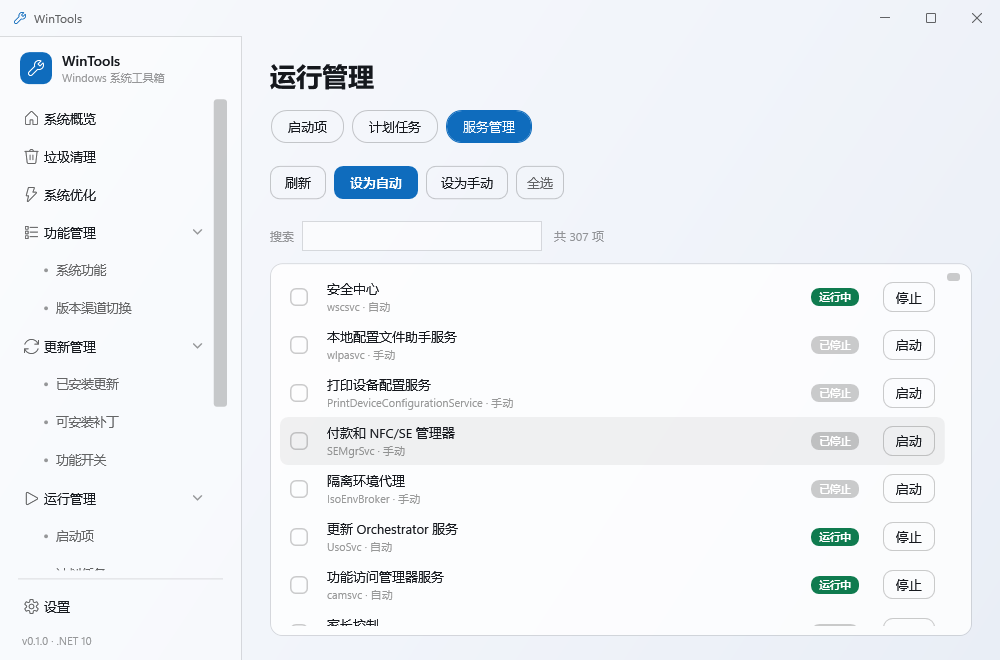Focus the 搜索 input field
Viewport: 1000px width, 660px height.
[x=422, y=236]
